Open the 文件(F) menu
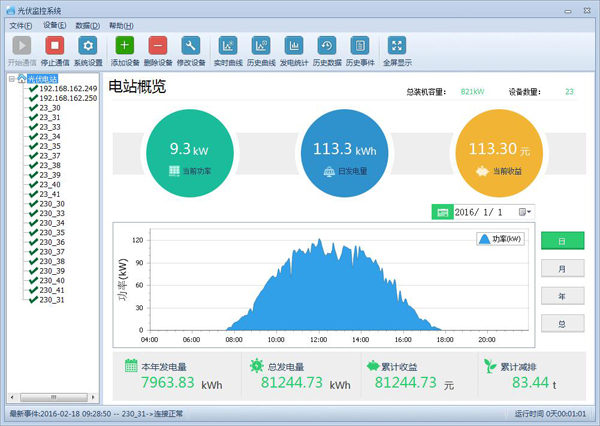 (21, 25)
